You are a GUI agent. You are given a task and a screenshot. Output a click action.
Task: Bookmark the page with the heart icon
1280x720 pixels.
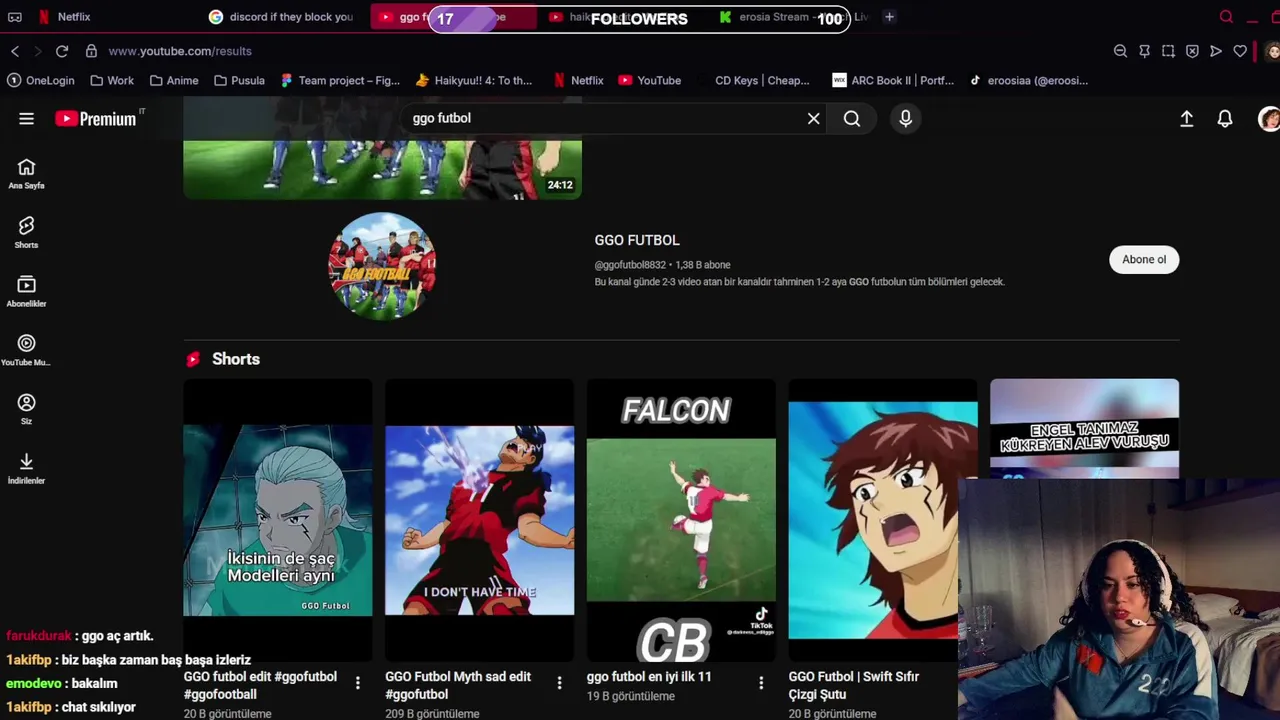1240,51
